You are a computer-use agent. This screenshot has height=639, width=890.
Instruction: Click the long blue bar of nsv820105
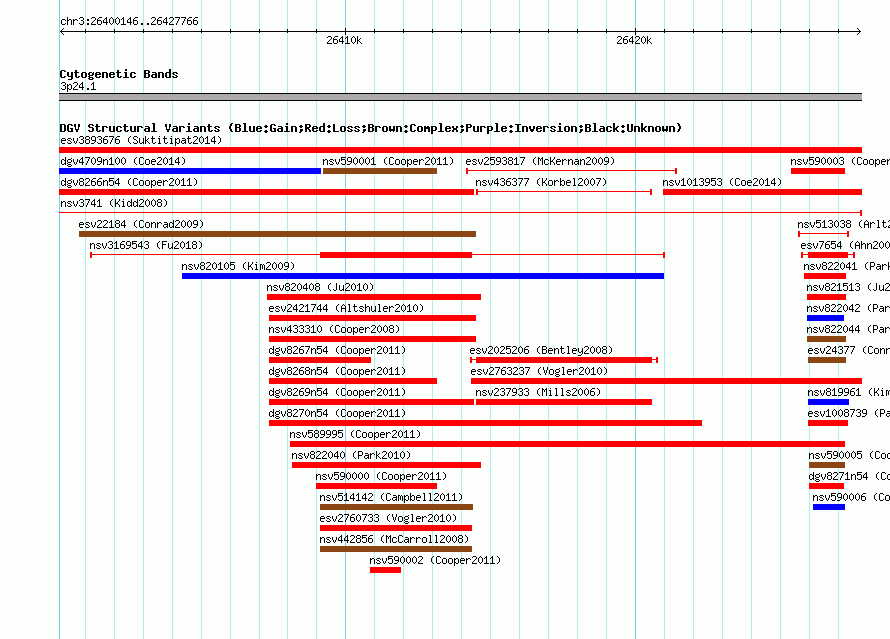coord(423,276)
